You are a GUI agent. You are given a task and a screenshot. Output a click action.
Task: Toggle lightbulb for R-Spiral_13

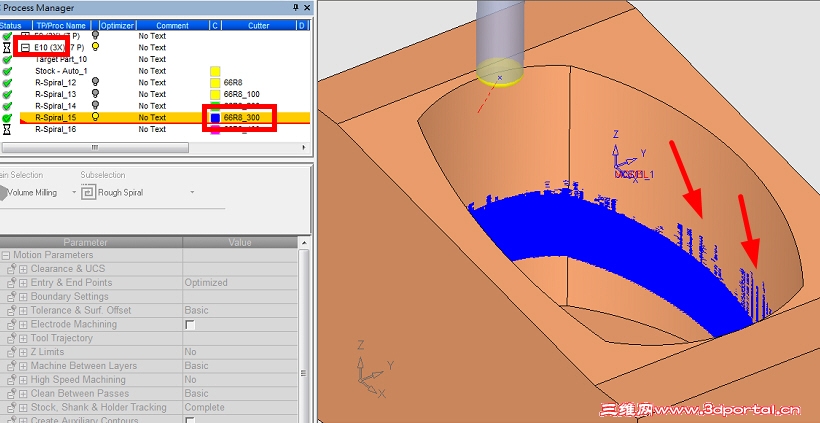click(95, 94)
